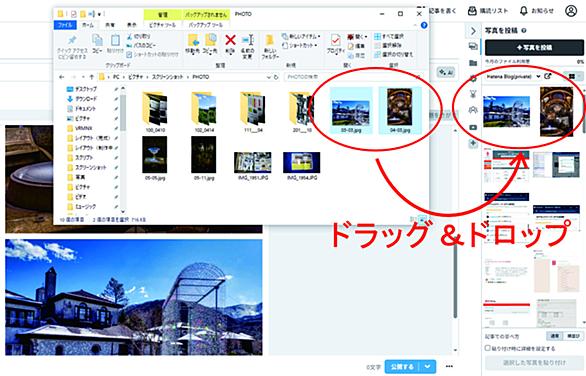The width and height of the screenshot is (586, 376).
Task: Click the three-dot more options beside publish
Action: point(449,367)
